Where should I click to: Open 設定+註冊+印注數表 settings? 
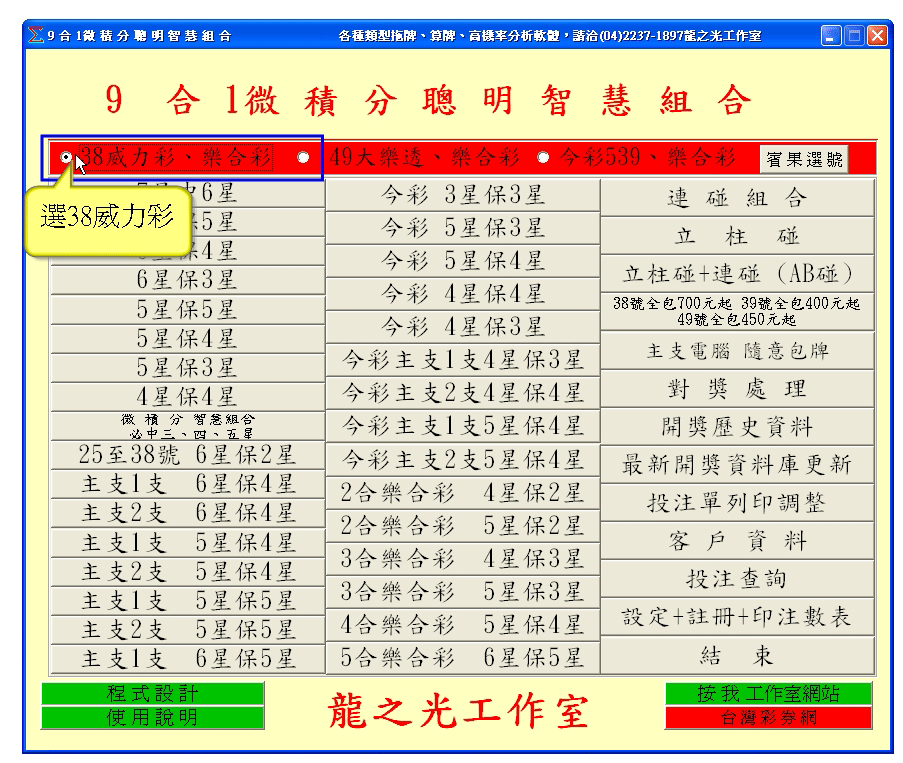click(x=737, y=617)
